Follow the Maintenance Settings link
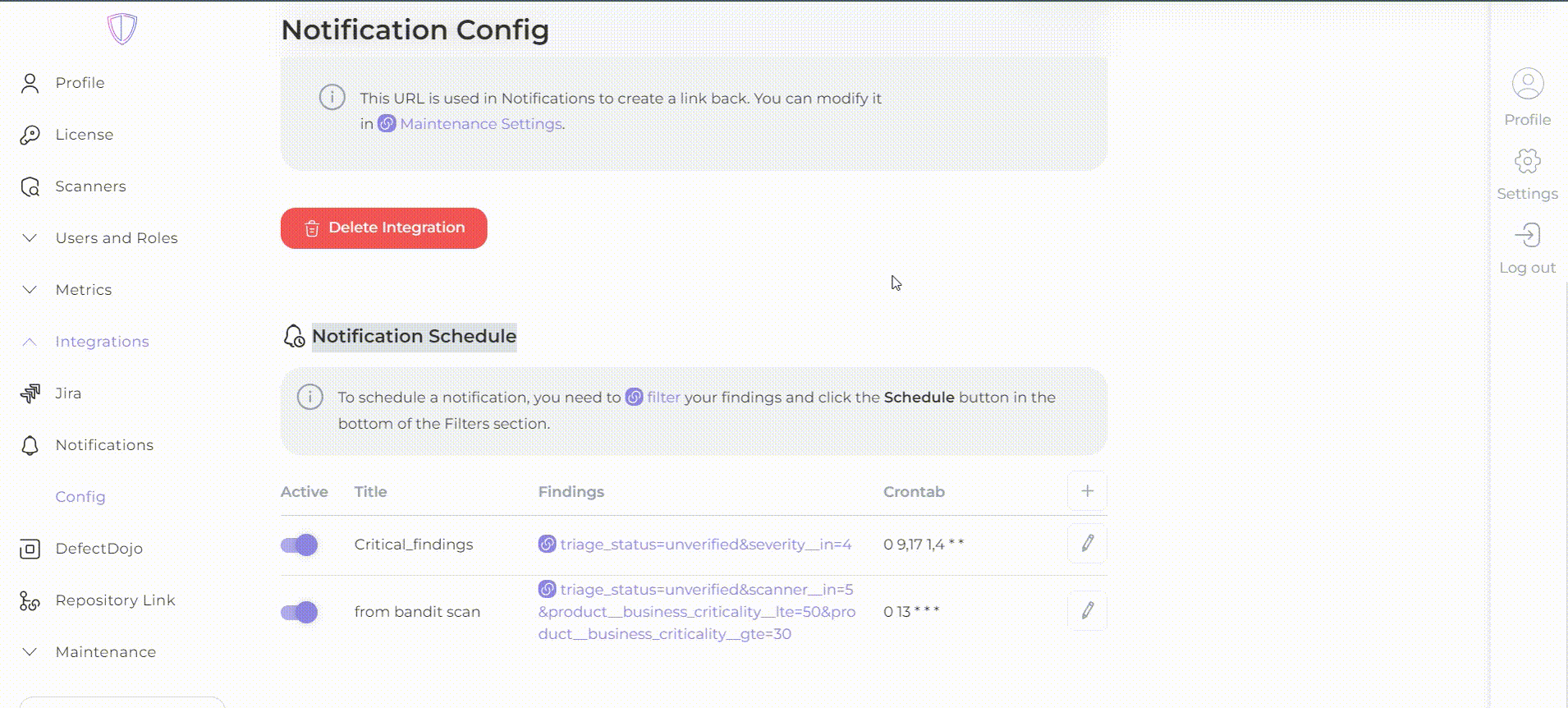Image resolution: width=1568 pixels, height=708 pixels. (480, 124)
